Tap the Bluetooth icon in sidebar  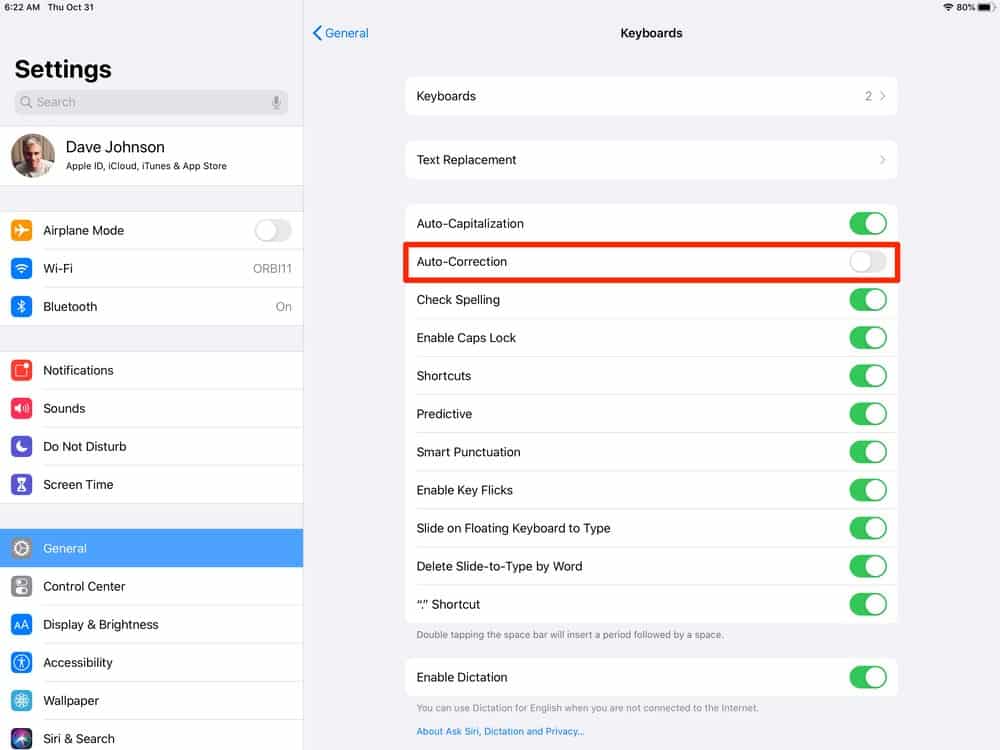coord(21,306)
